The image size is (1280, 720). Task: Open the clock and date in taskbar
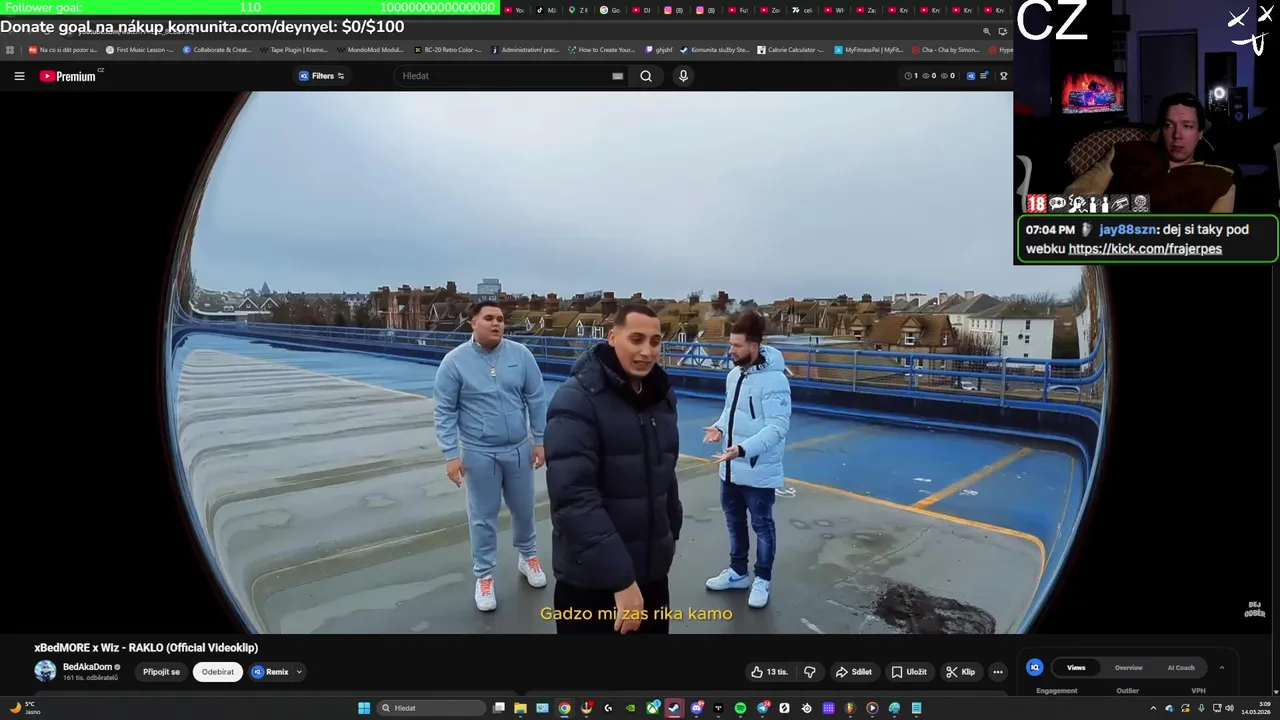pos(1255,708)
